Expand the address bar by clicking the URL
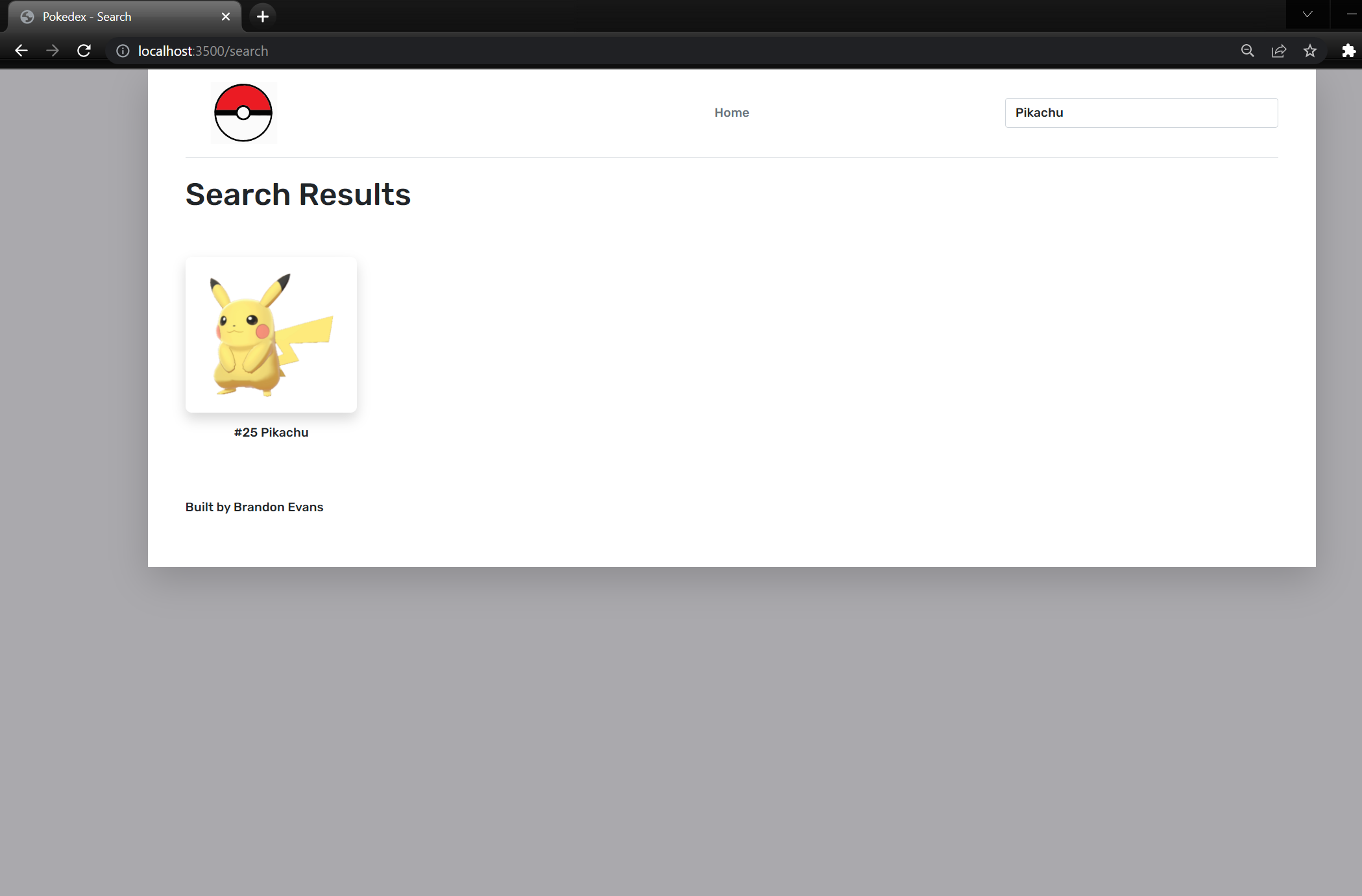The image size is (1362, 896). tap(202, 51)
